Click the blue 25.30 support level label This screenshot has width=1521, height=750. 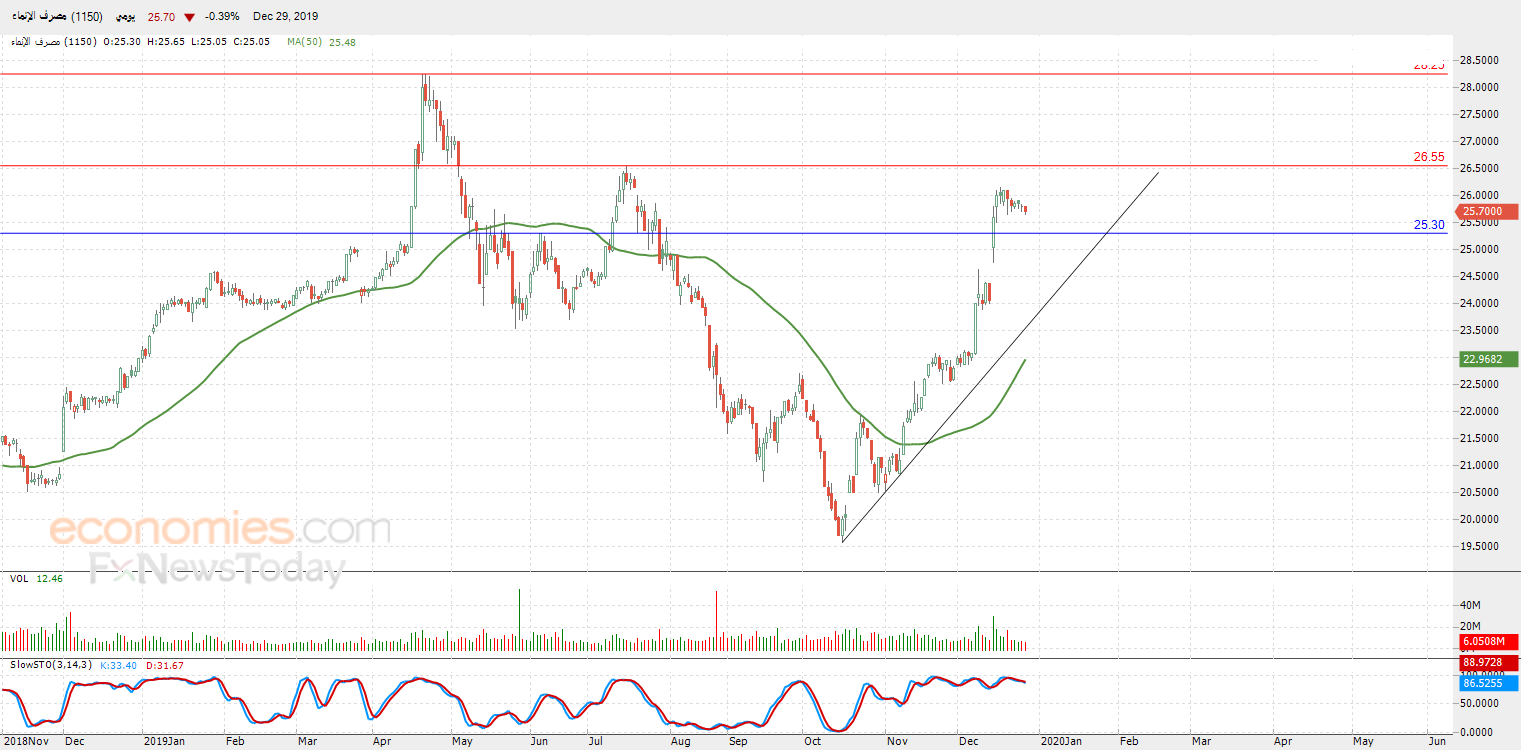pyautogui.click(x=1428, y=225)
